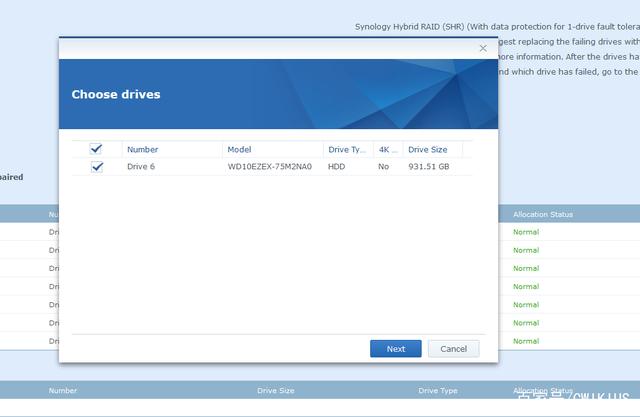The width and height of the screenshot is (640, 417).
Task: Click Drive Size header in bottom table
Action: point(276,391)
